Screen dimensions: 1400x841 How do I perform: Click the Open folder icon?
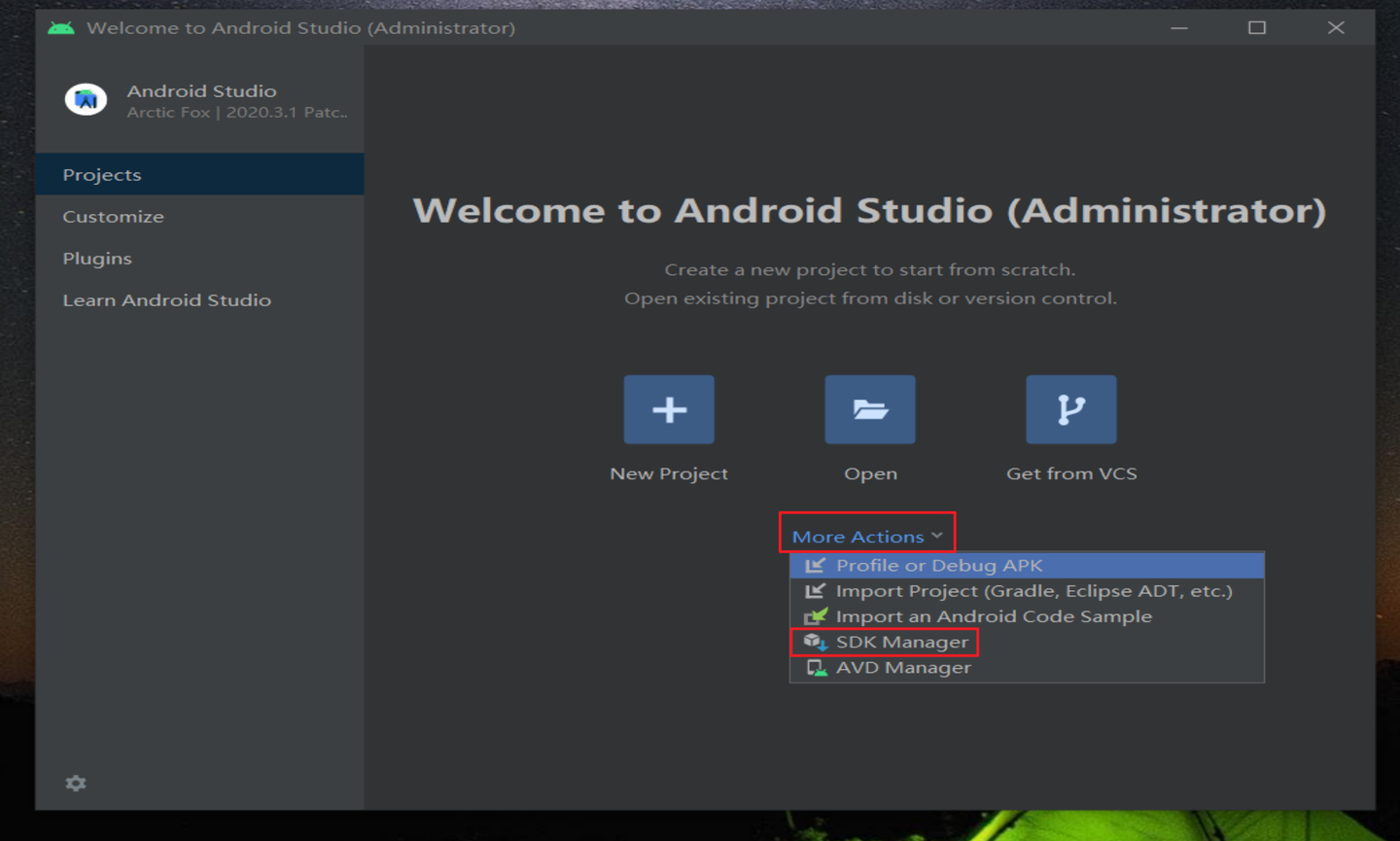pyautogui.click(x=869, y=408)
